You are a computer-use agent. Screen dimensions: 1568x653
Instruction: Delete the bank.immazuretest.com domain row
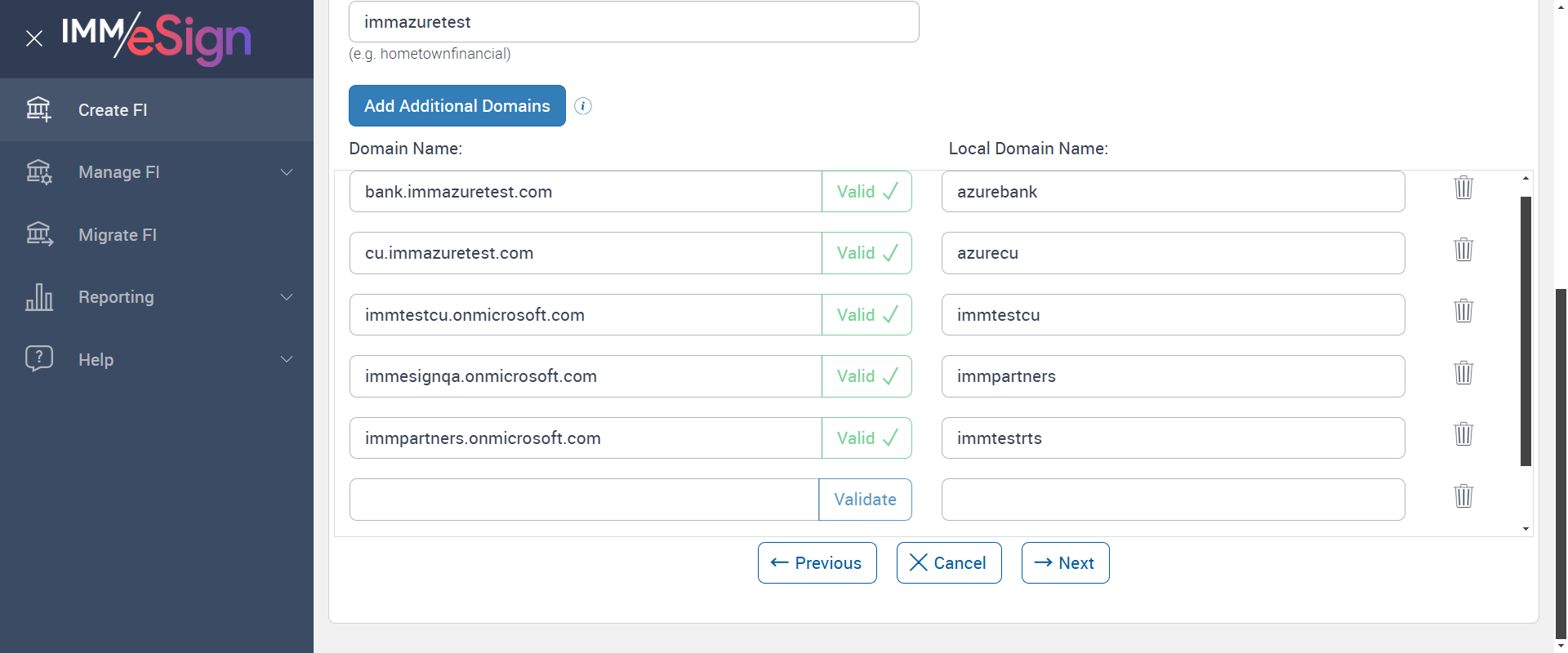click(1463, 188)
